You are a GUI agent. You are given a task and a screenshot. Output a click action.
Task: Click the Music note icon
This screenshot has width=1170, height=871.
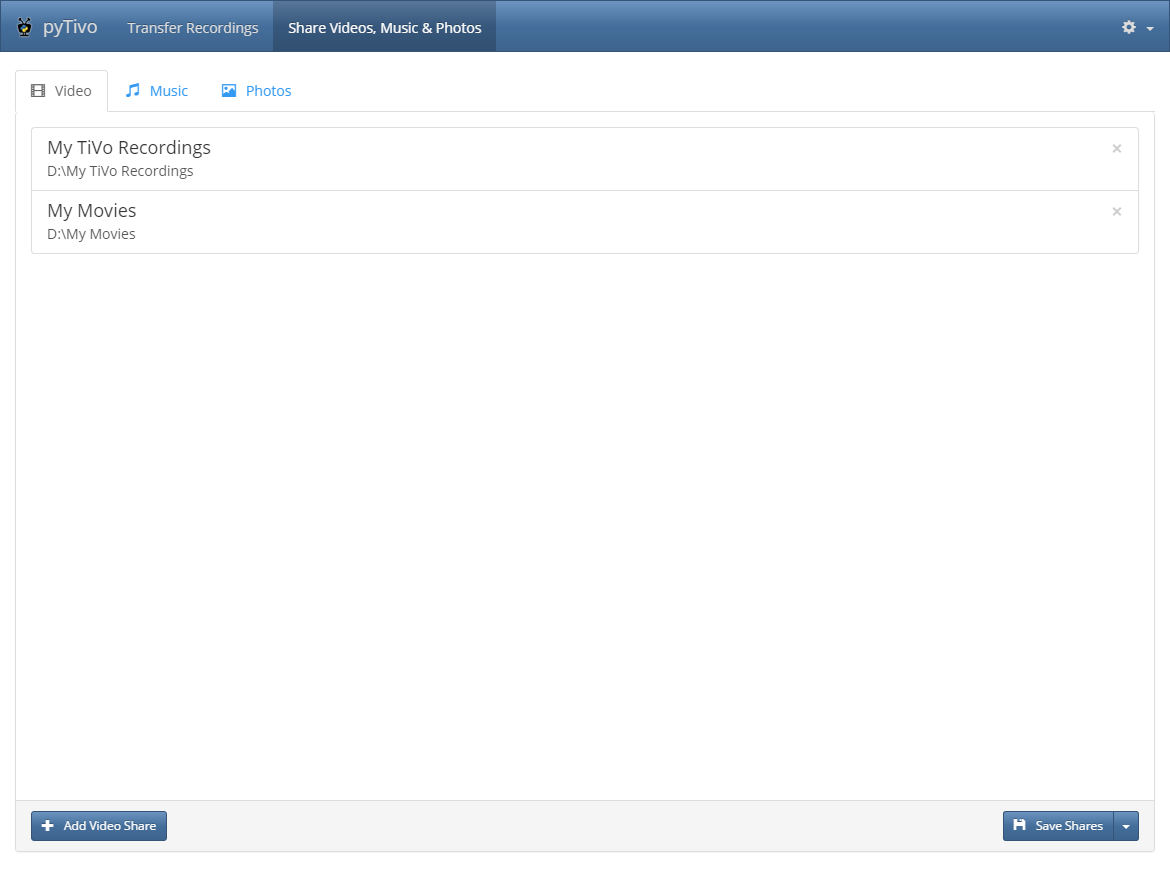[x=133, y=90]
